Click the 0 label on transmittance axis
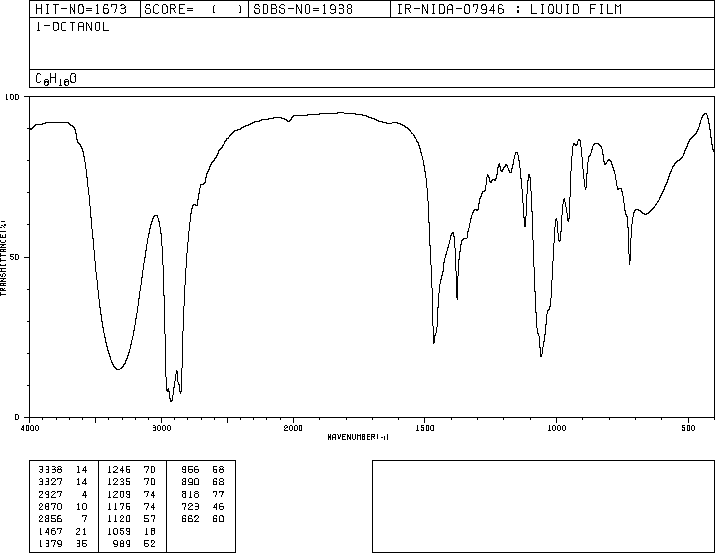This screenshot has height=553, width=715. click(17, 417)
